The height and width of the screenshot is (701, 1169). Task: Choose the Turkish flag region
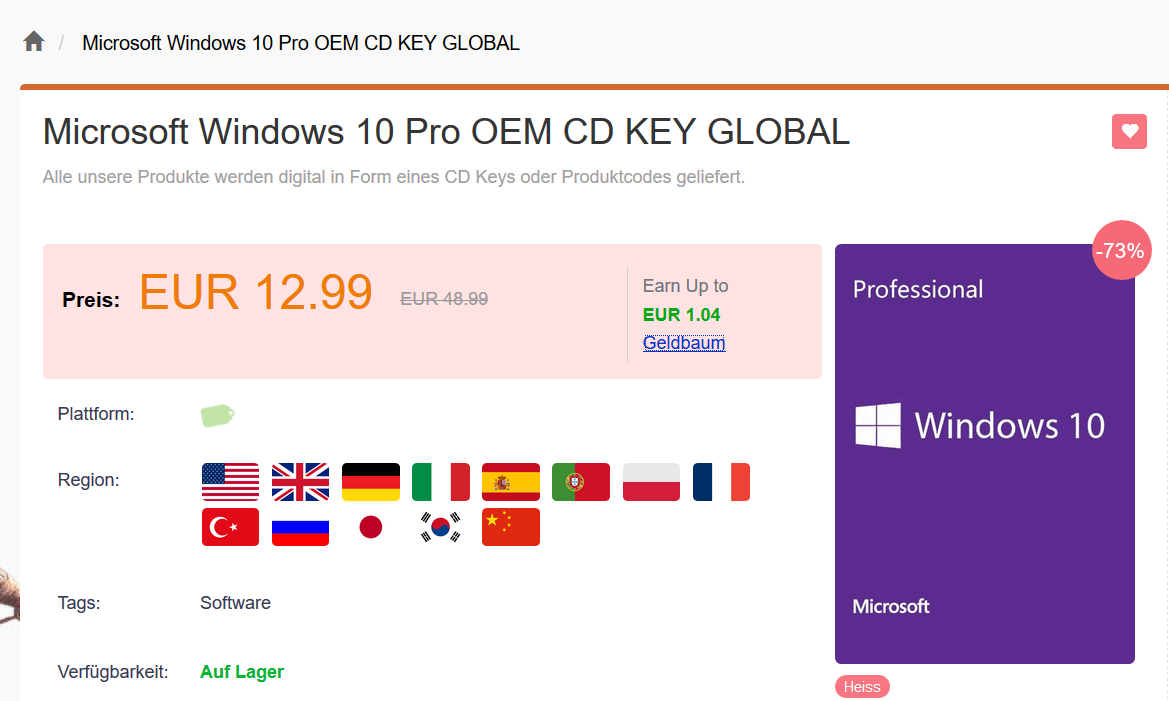click(230, 527)
